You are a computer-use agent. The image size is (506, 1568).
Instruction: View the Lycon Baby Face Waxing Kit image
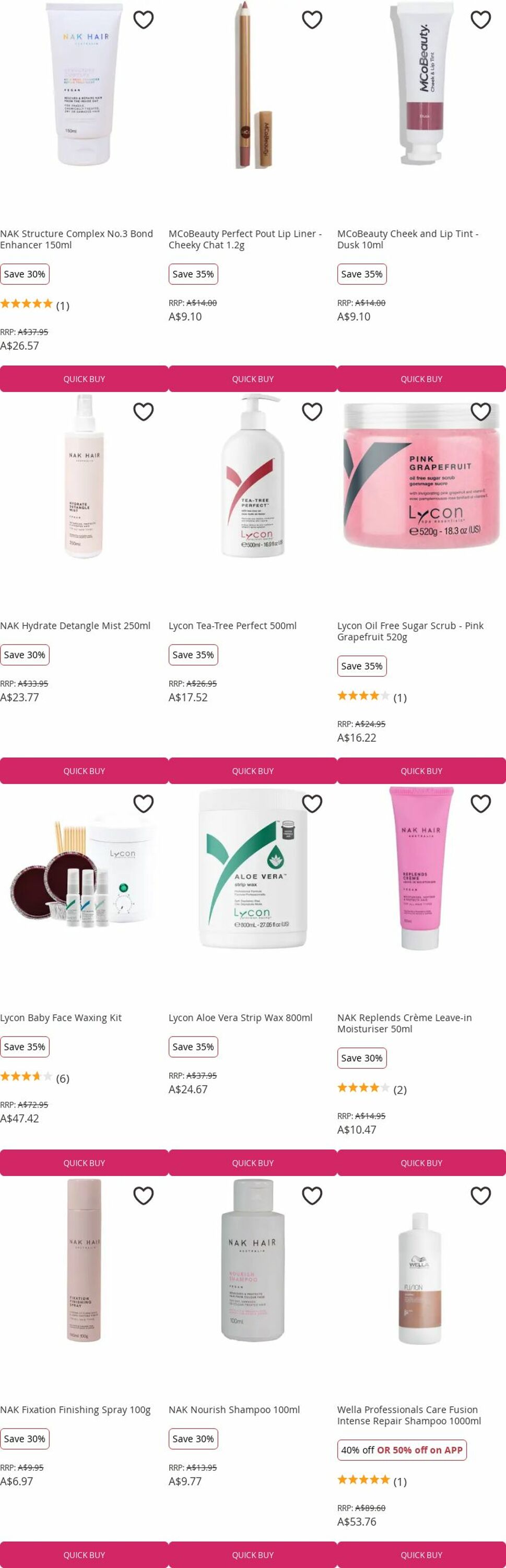84,870
